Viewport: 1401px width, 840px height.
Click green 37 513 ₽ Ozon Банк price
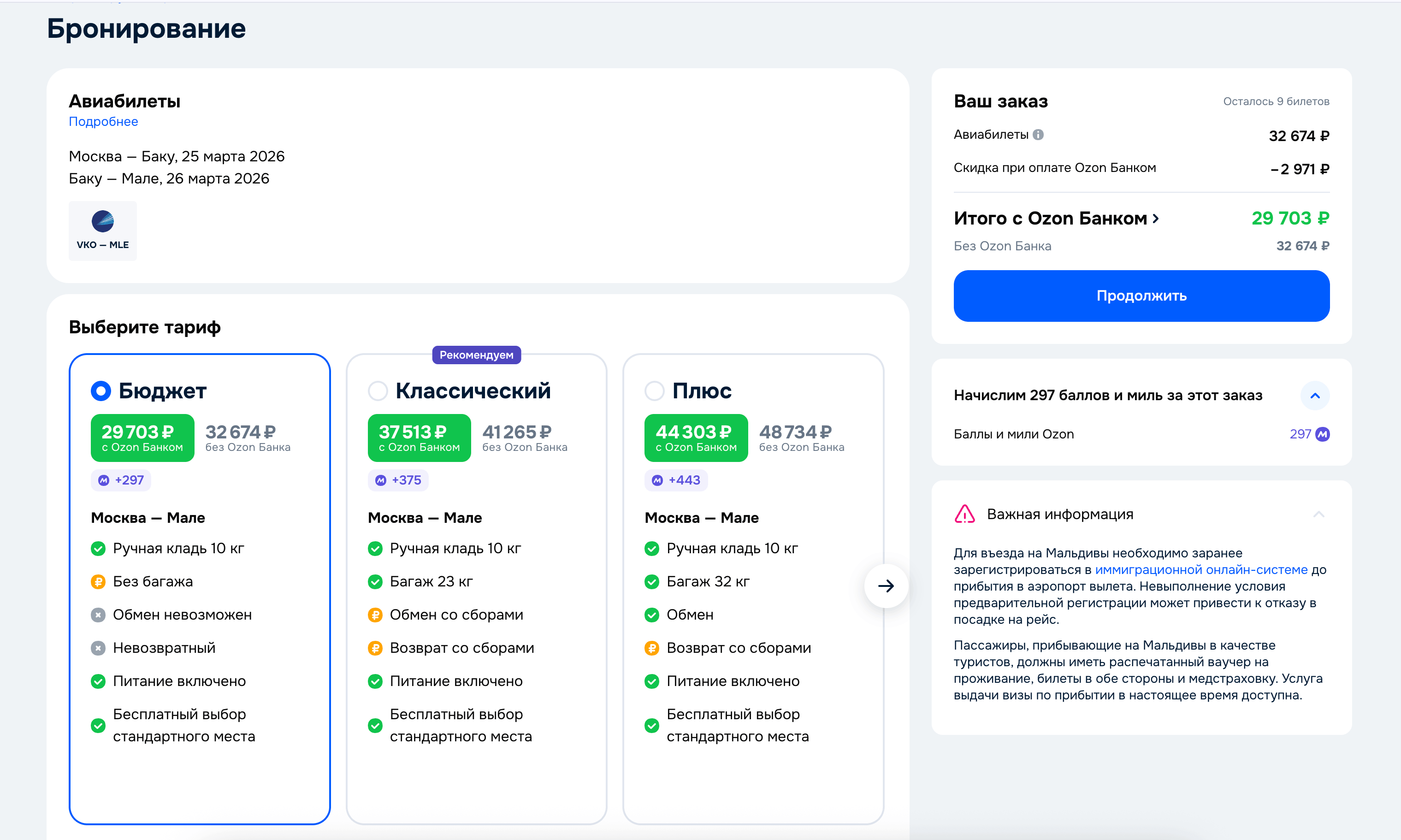419,438
